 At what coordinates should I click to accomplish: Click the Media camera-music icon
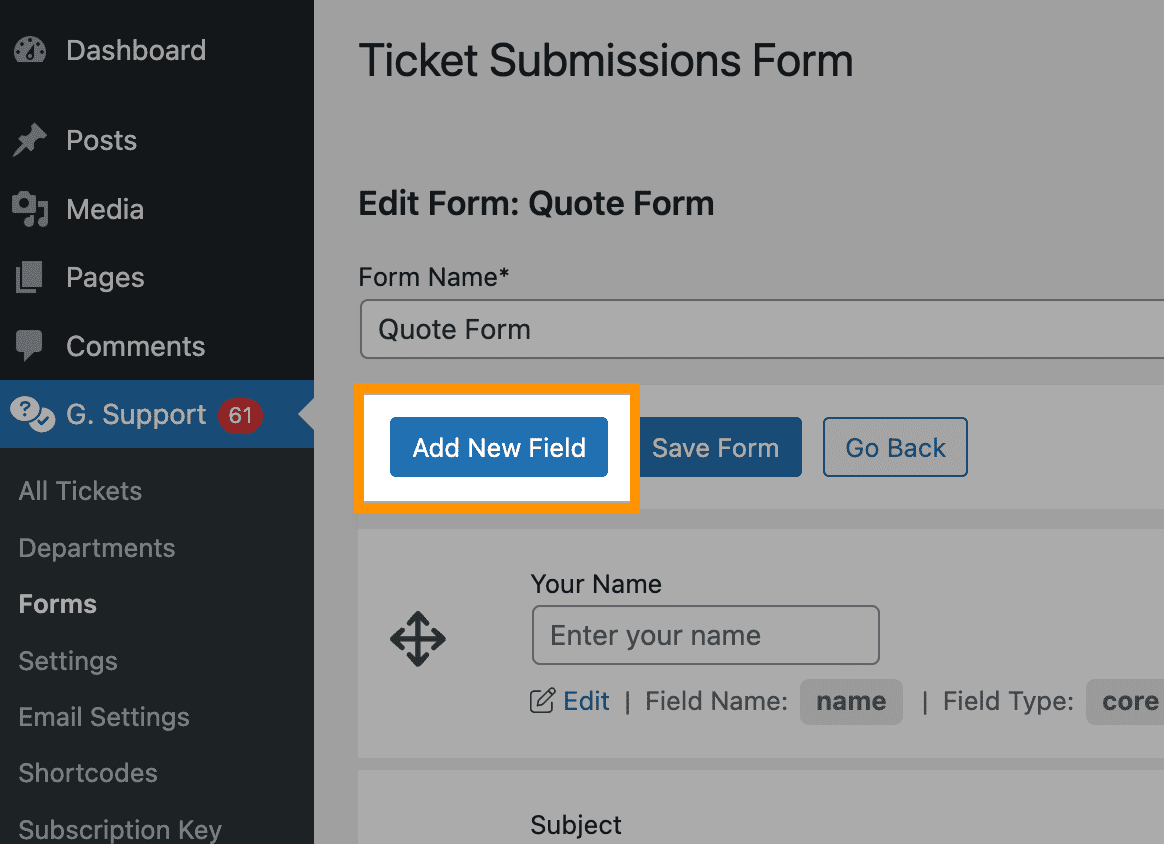[x=30, y=209]
